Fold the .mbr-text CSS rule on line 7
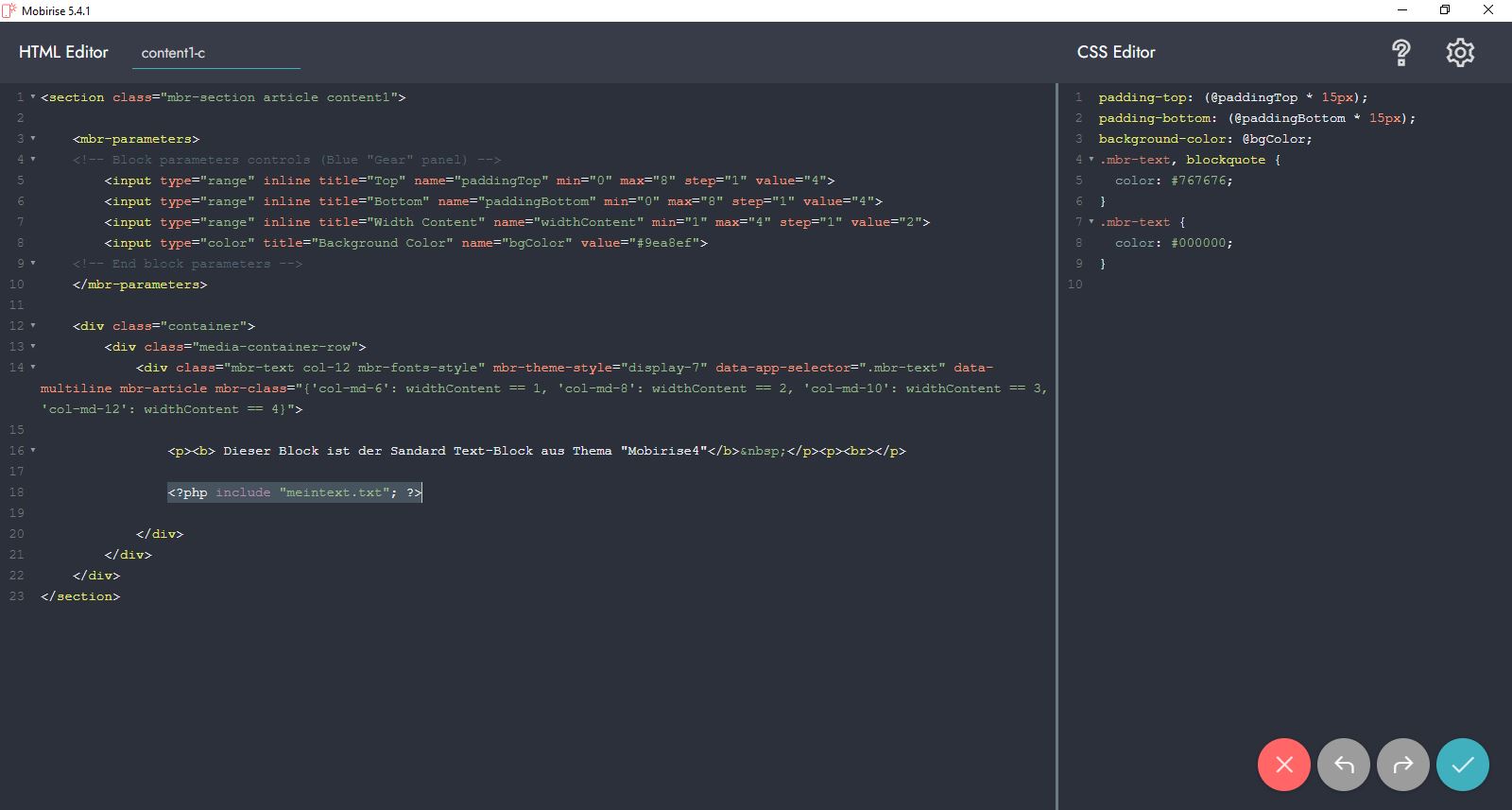This screenshot has width=1512, height=810. tap(1091, 222)
